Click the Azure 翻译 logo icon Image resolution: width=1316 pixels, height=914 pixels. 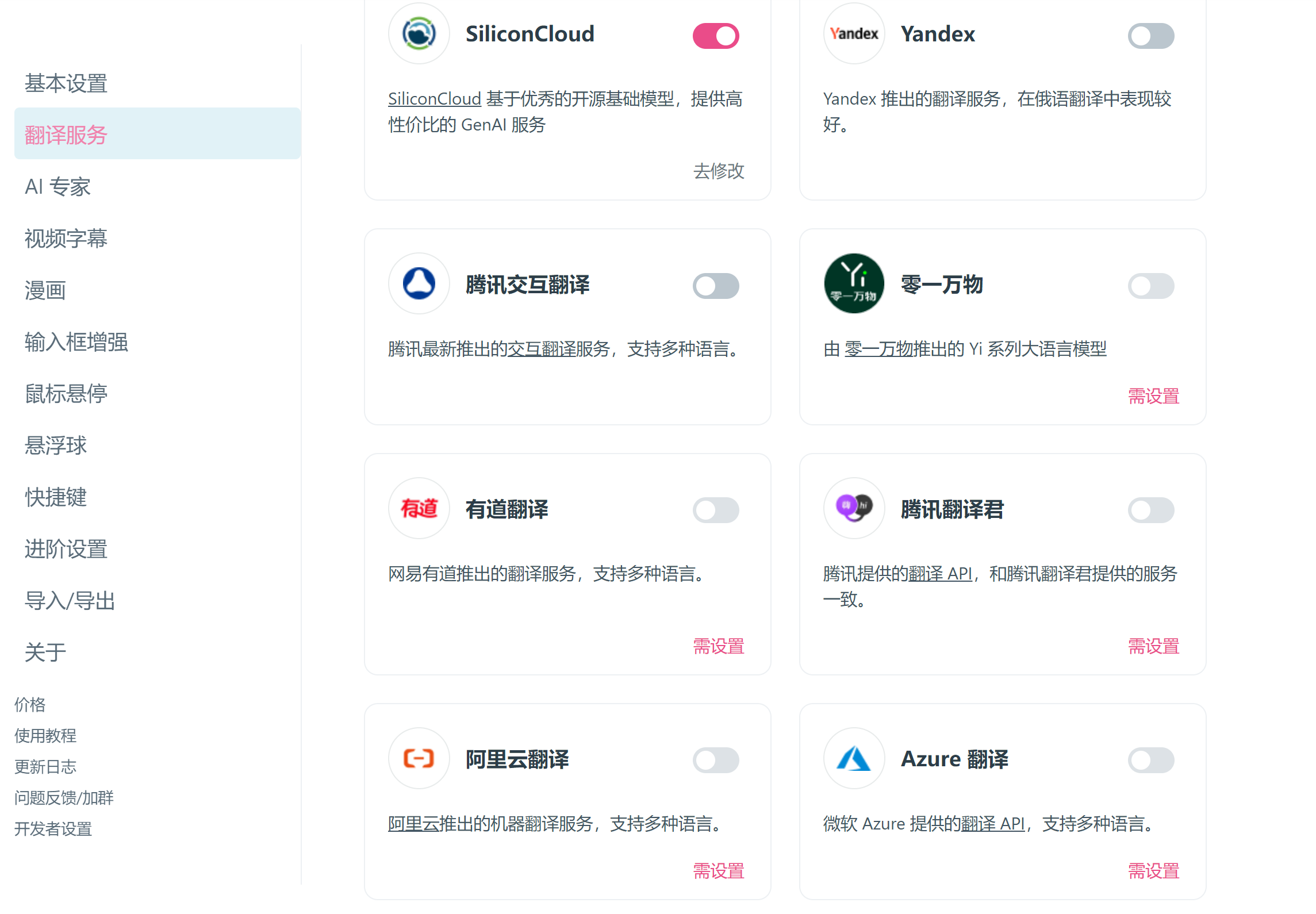pos(854,759)
